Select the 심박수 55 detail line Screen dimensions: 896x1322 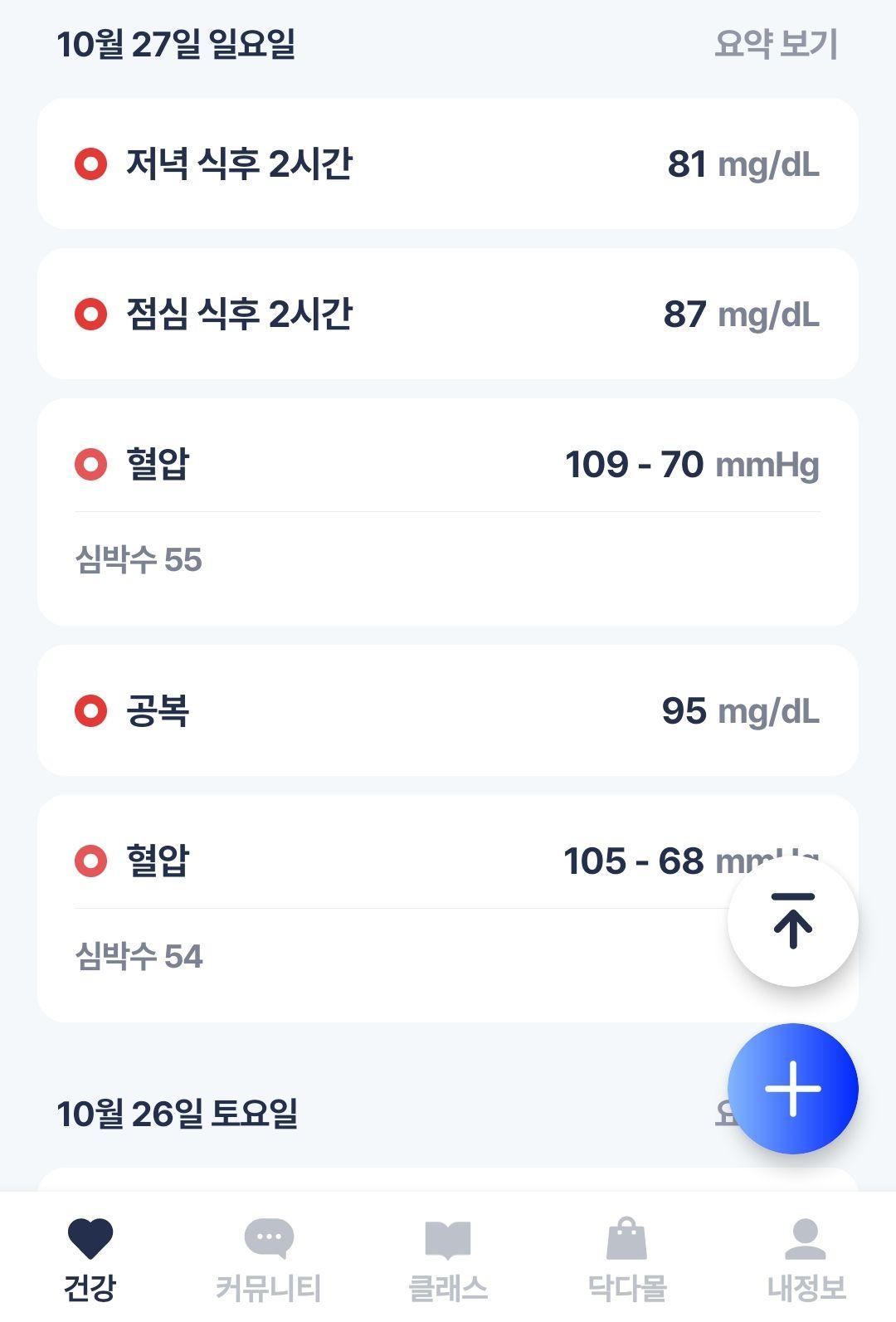(x=139, y=560)
